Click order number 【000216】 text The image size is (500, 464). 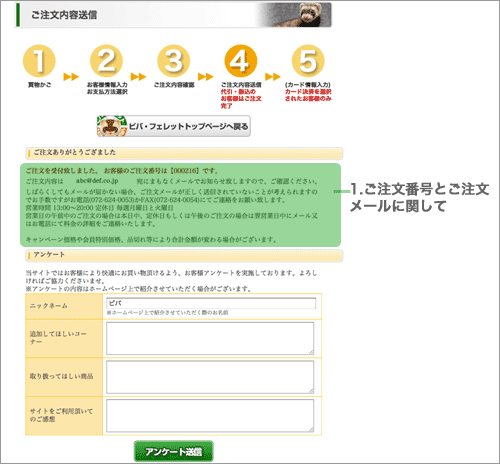[x=185, y=171]
